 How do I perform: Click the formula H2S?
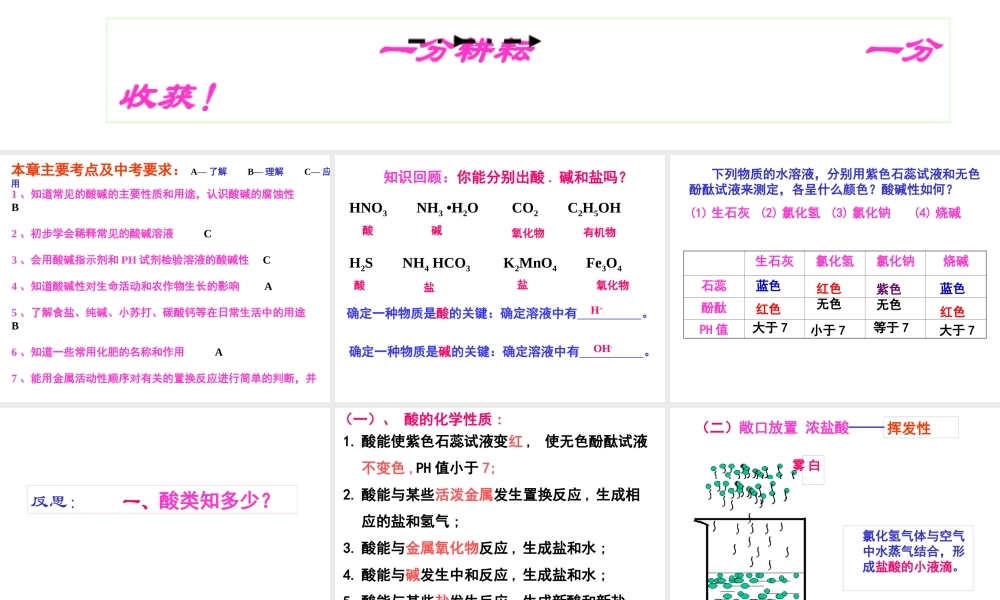tap(361, 263)
